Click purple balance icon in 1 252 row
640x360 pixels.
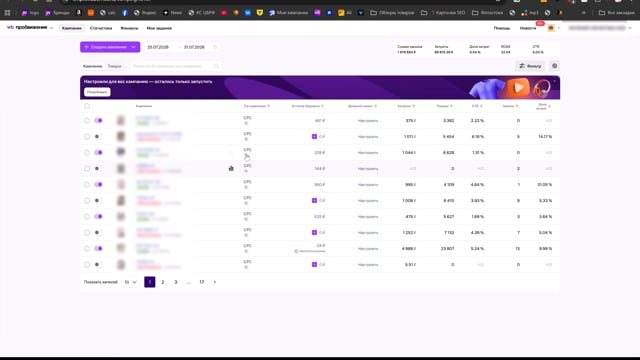314,233
